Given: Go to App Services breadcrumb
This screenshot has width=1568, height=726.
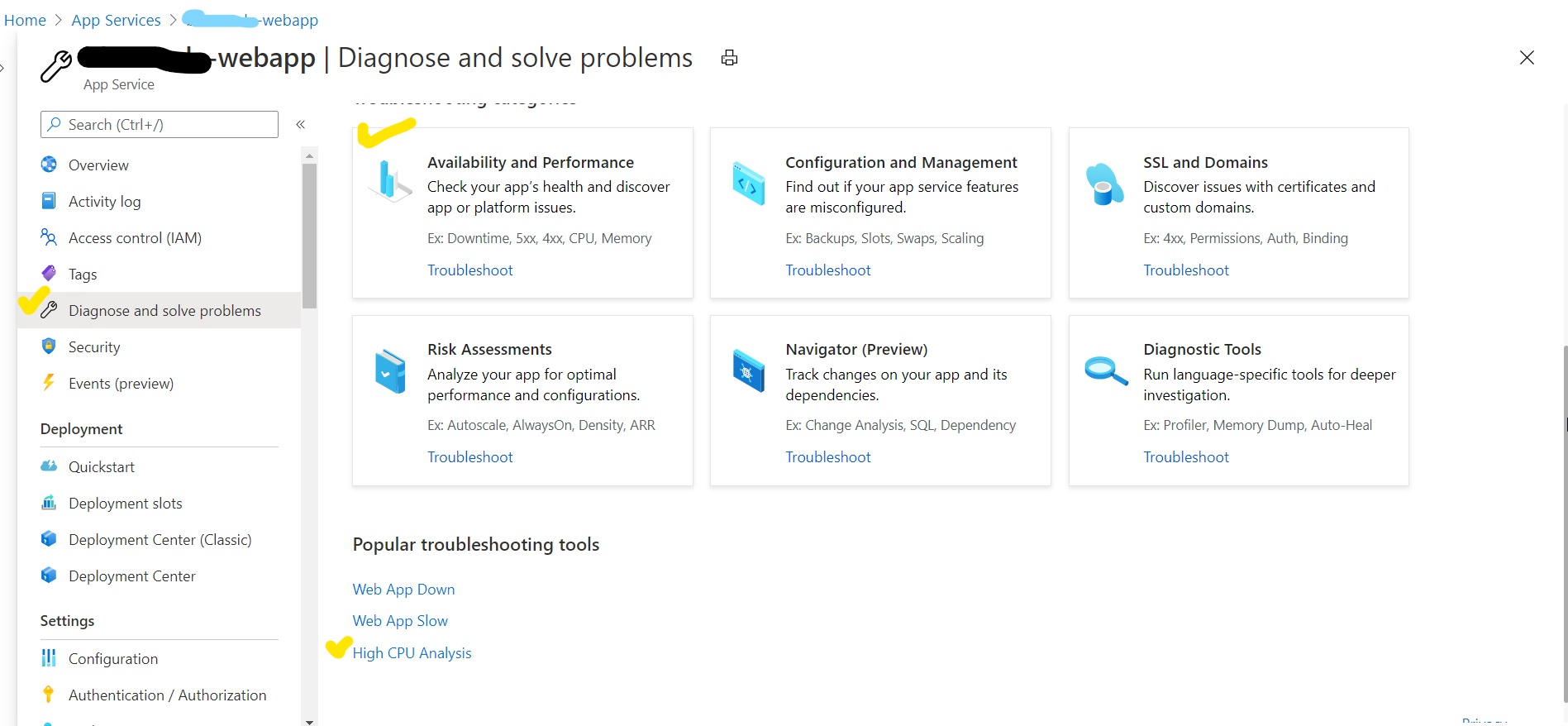Looking at the screenshot, I should click(116, 20).
